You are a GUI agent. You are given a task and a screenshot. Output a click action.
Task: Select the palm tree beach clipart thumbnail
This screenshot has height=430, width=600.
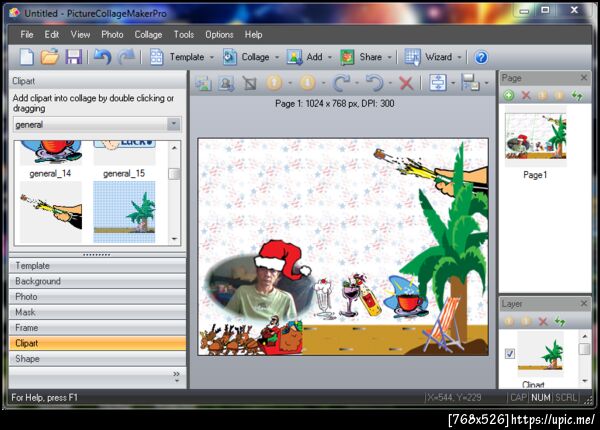[x=124, y=212]
